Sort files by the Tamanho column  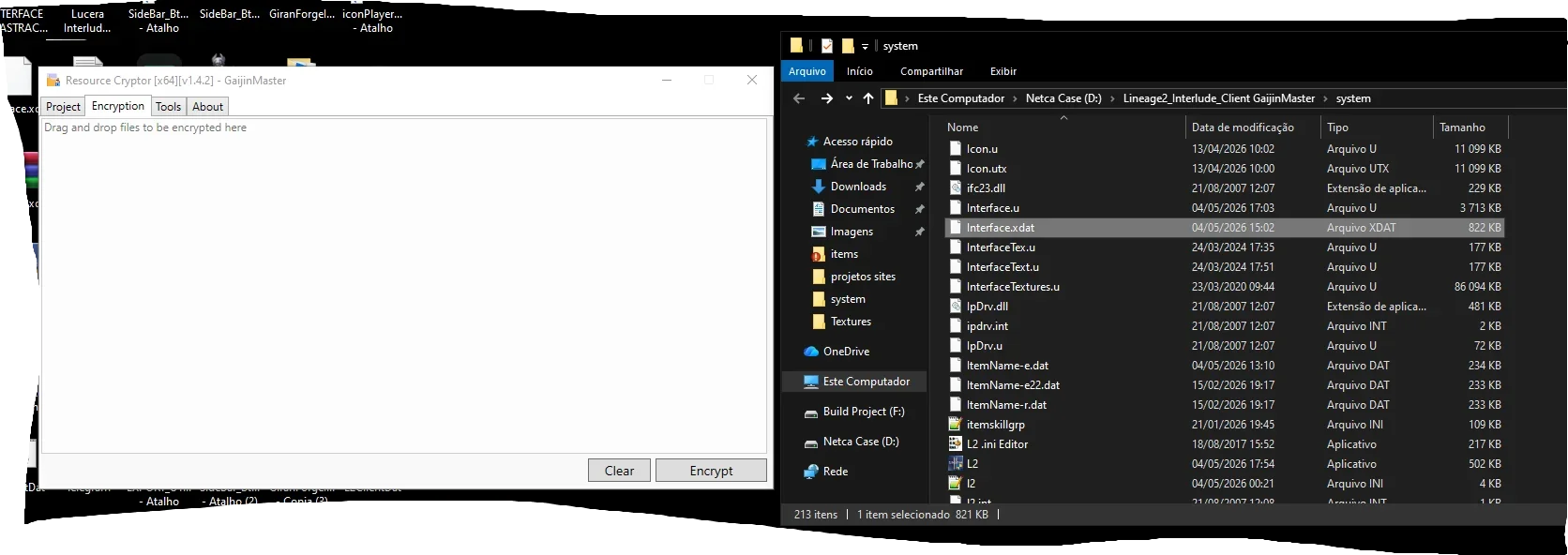[x=1470, y=127]
